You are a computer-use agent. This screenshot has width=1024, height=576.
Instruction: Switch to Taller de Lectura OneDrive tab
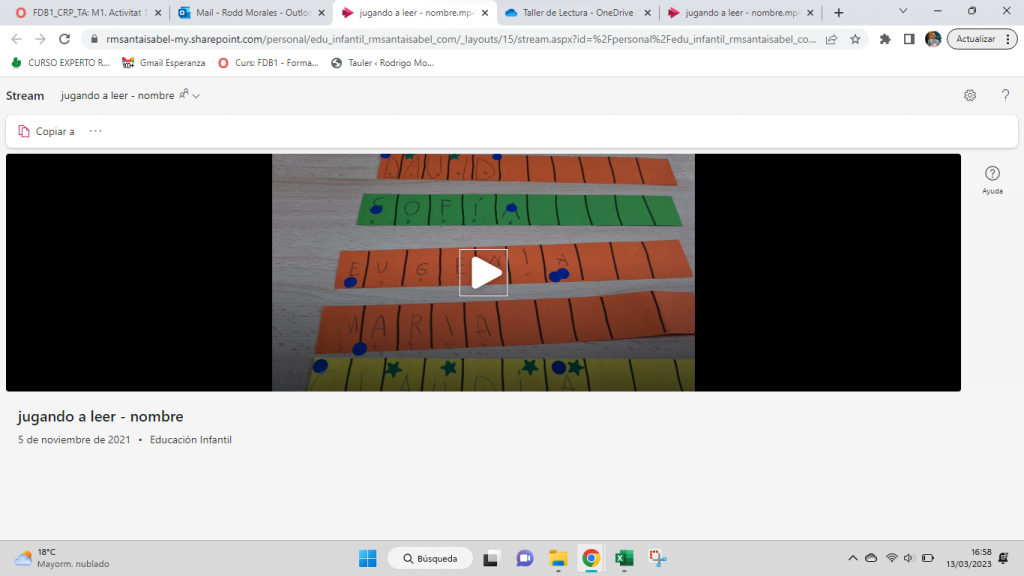point(577,13)
